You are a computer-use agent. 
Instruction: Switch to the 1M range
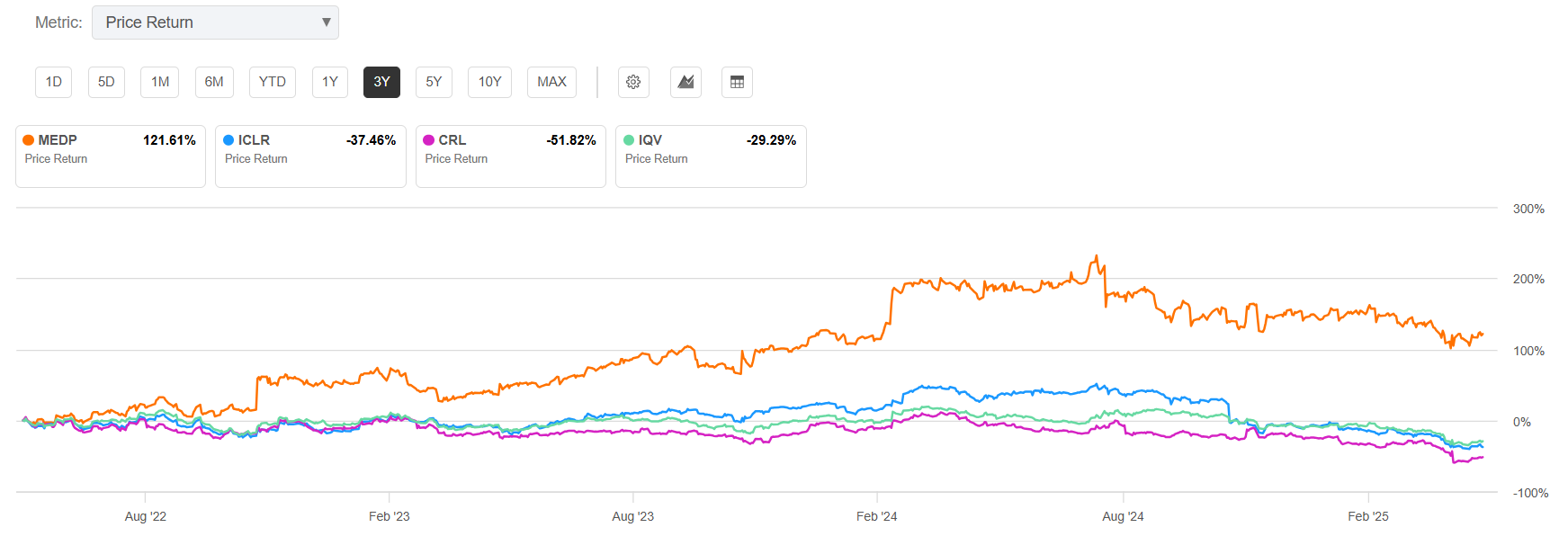[x=160, y=82]
